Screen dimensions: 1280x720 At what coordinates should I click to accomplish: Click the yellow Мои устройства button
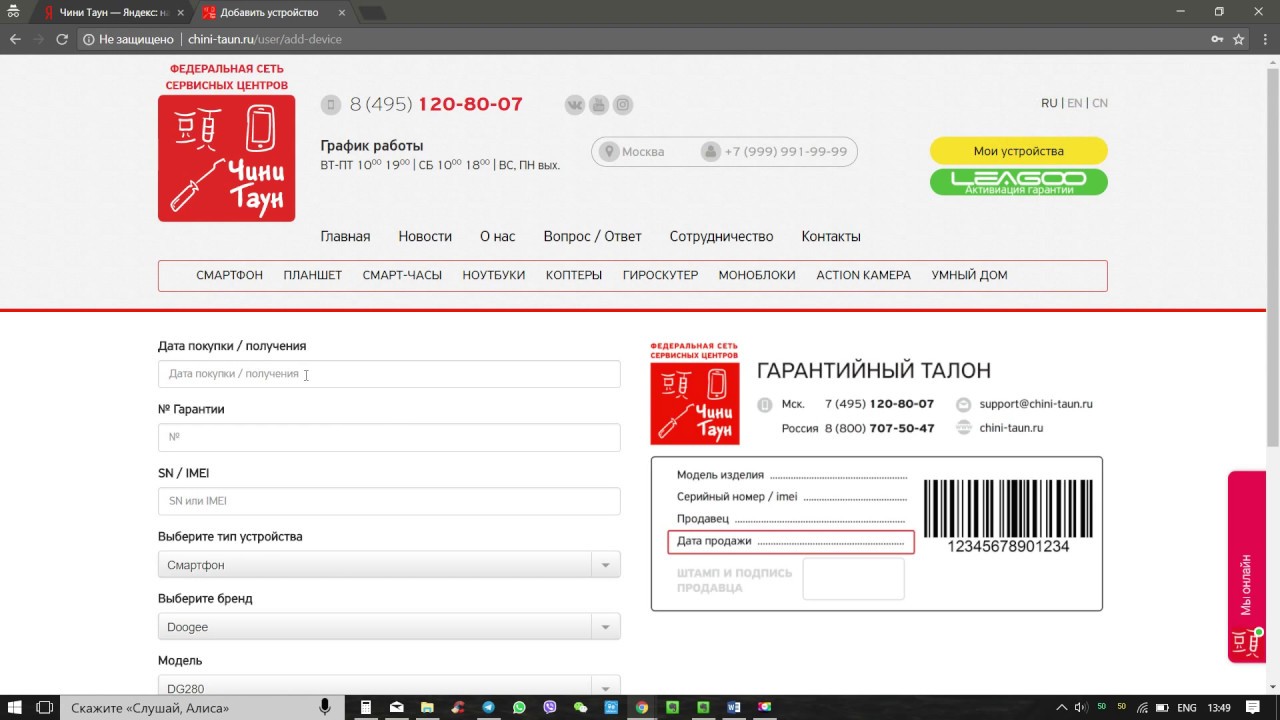[1018, 151]
